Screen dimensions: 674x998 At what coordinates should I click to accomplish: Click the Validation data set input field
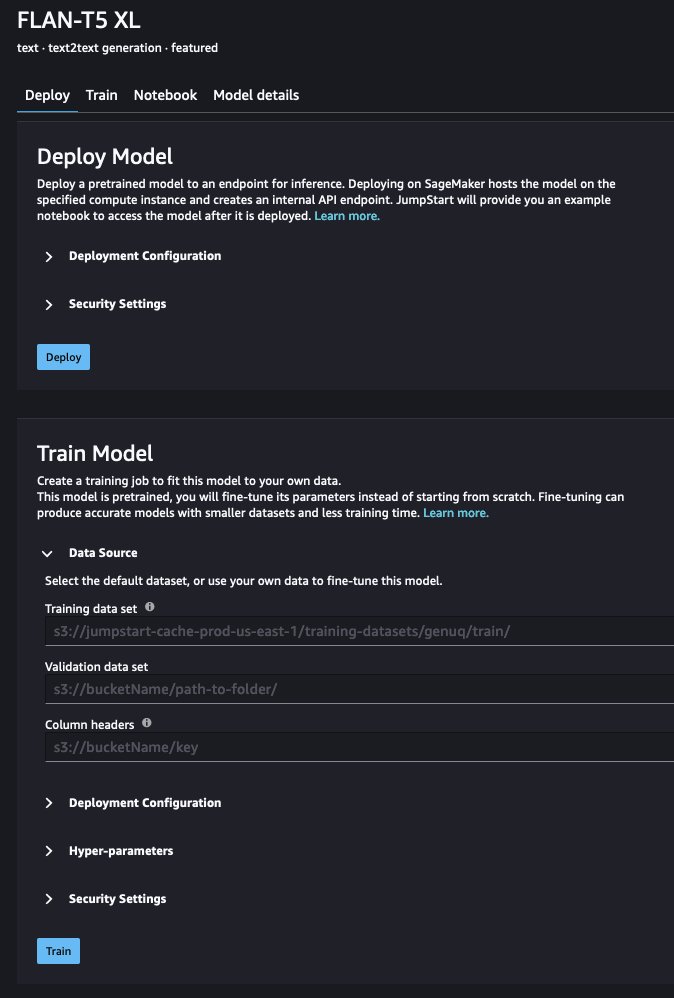pyautogui.click(x=360, y=689)
